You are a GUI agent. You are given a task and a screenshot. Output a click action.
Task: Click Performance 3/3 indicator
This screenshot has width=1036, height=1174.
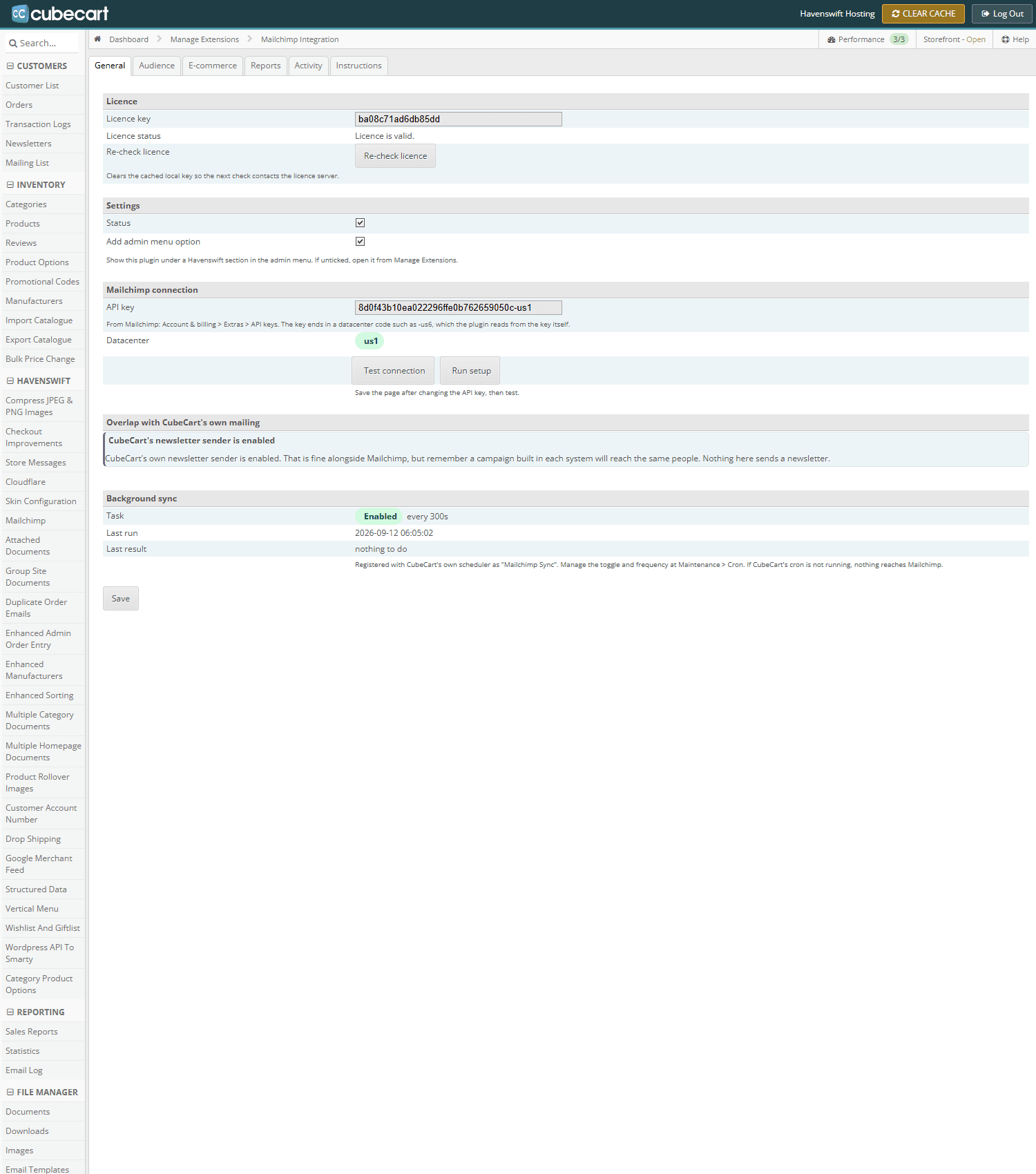pyautogui.click(x=868, y=39)
